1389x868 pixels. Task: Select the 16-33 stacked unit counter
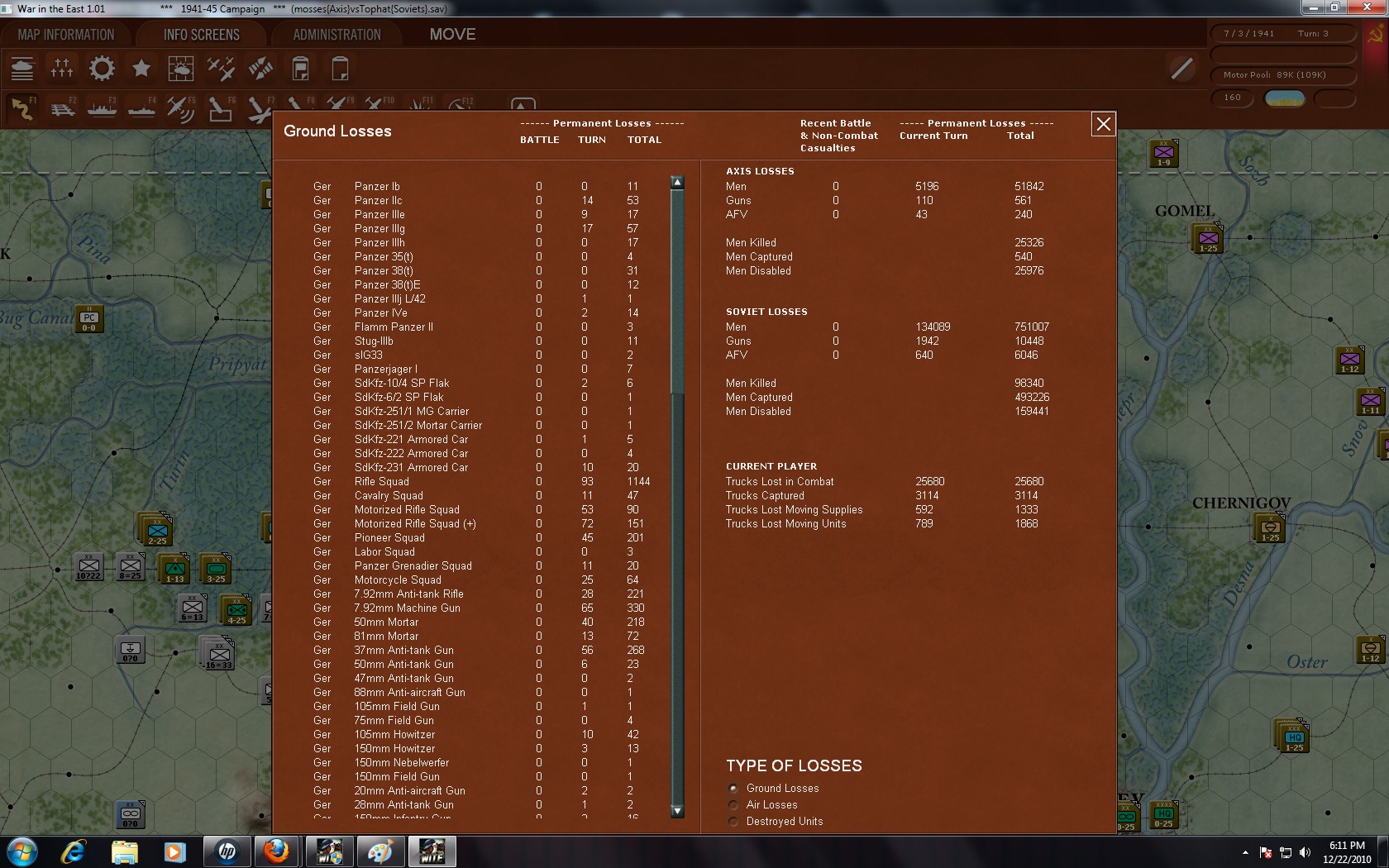click(x=218, y=654)
